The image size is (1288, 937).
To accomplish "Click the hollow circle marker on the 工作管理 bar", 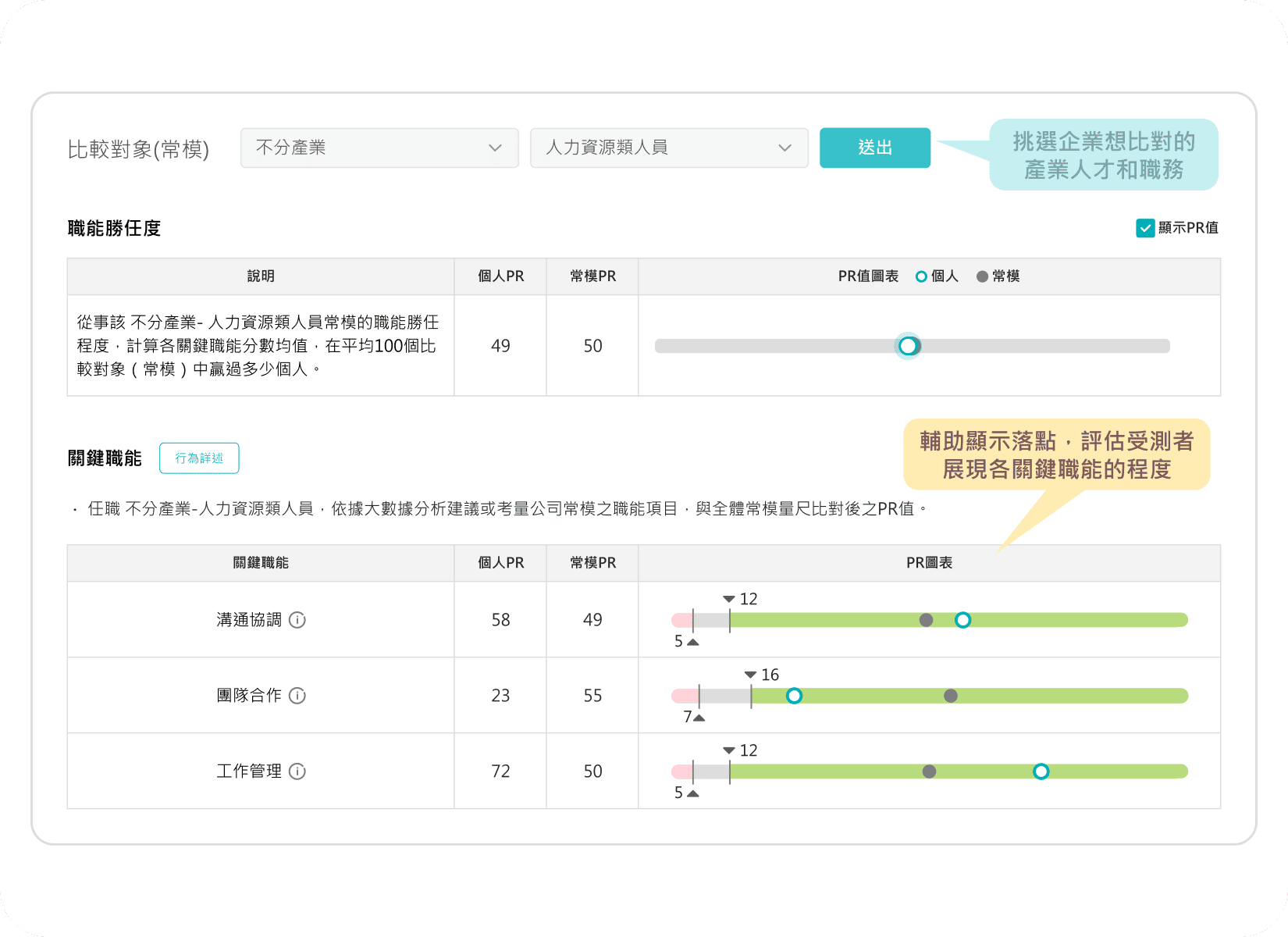I will (x=1041, y=771).
